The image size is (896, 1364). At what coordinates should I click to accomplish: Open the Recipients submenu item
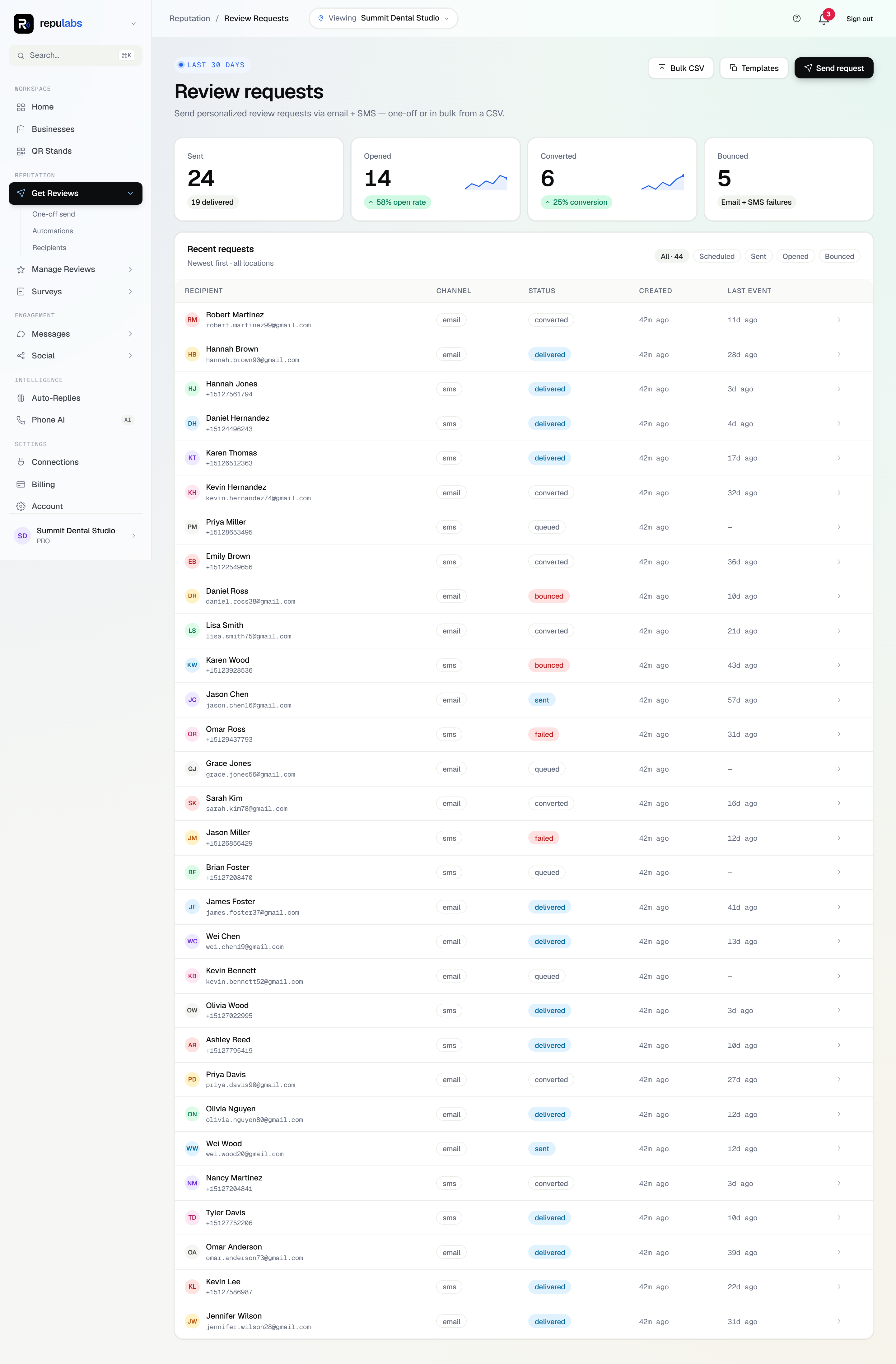pyautogui.click(x=49, y=248)
